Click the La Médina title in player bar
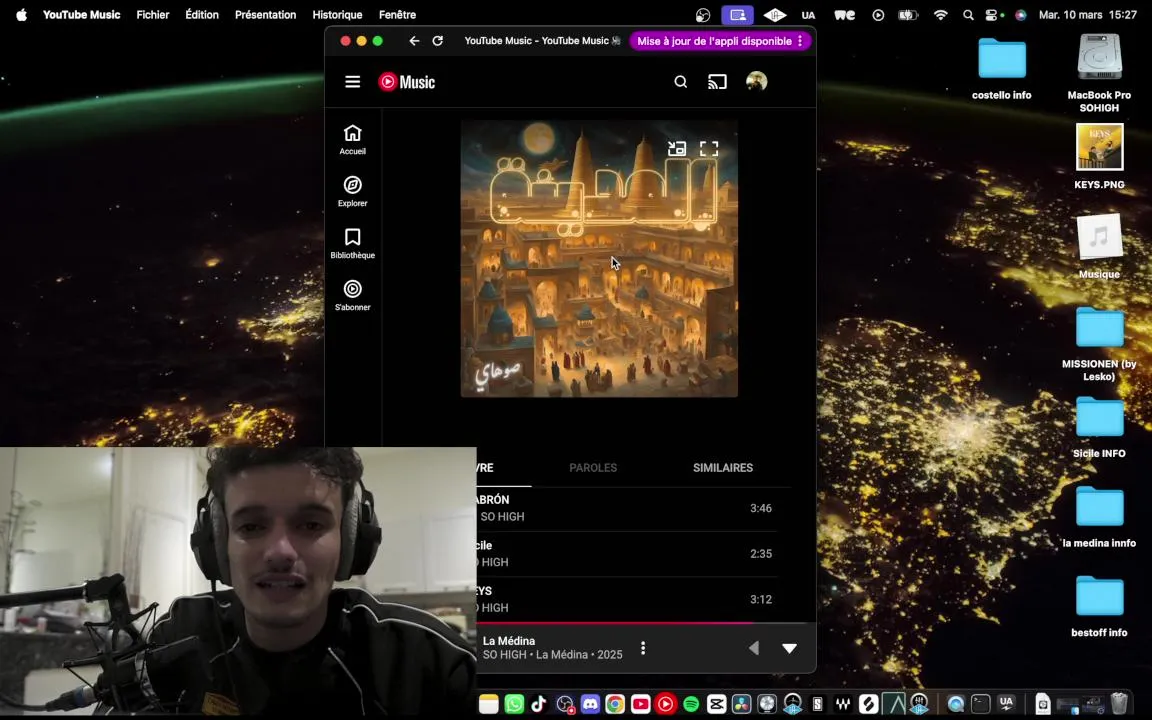This screenshot has height=720, width=1152. point(508,641)
